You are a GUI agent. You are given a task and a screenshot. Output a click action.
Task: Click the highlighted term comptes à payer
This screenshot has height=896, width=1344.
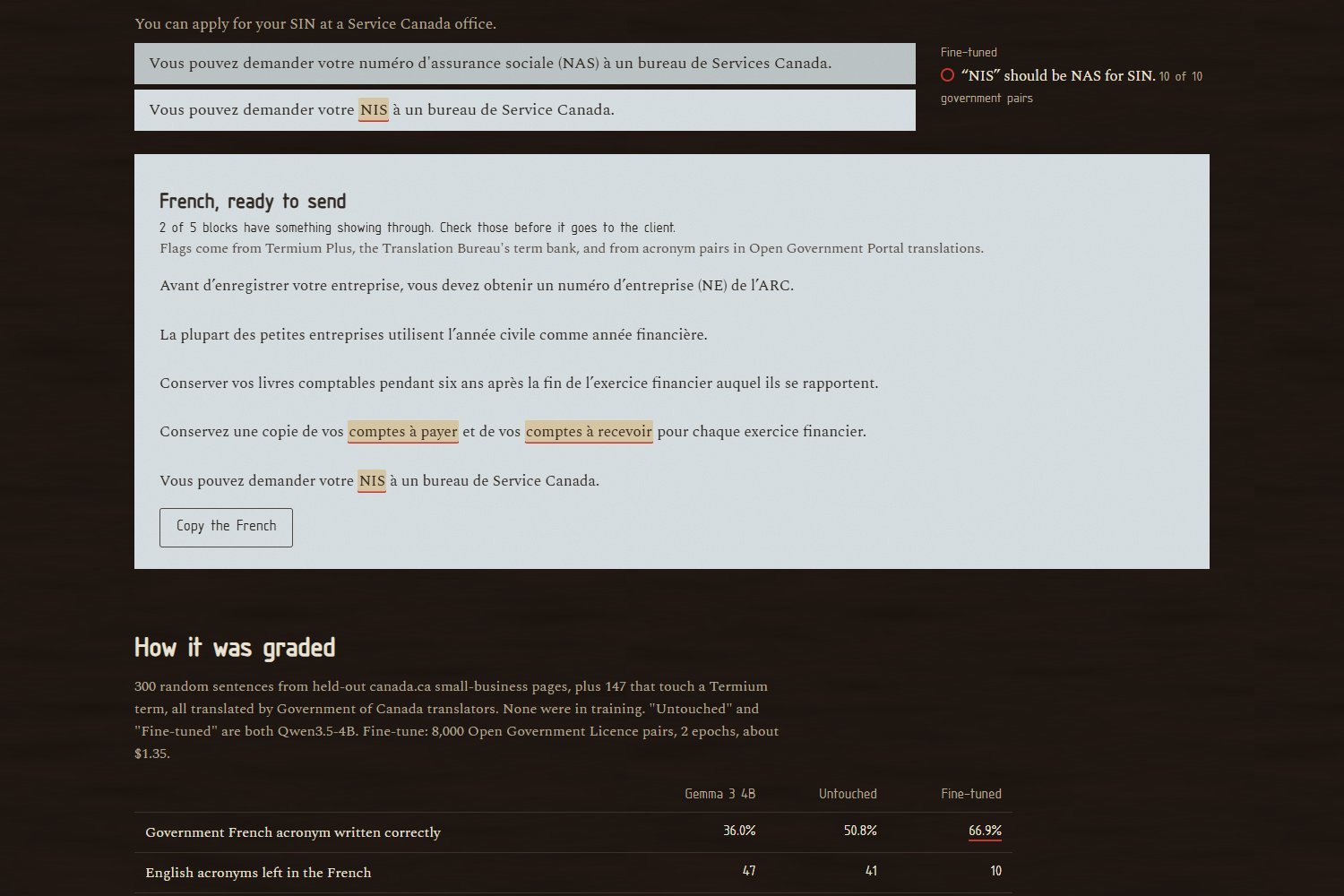[403, 432]
